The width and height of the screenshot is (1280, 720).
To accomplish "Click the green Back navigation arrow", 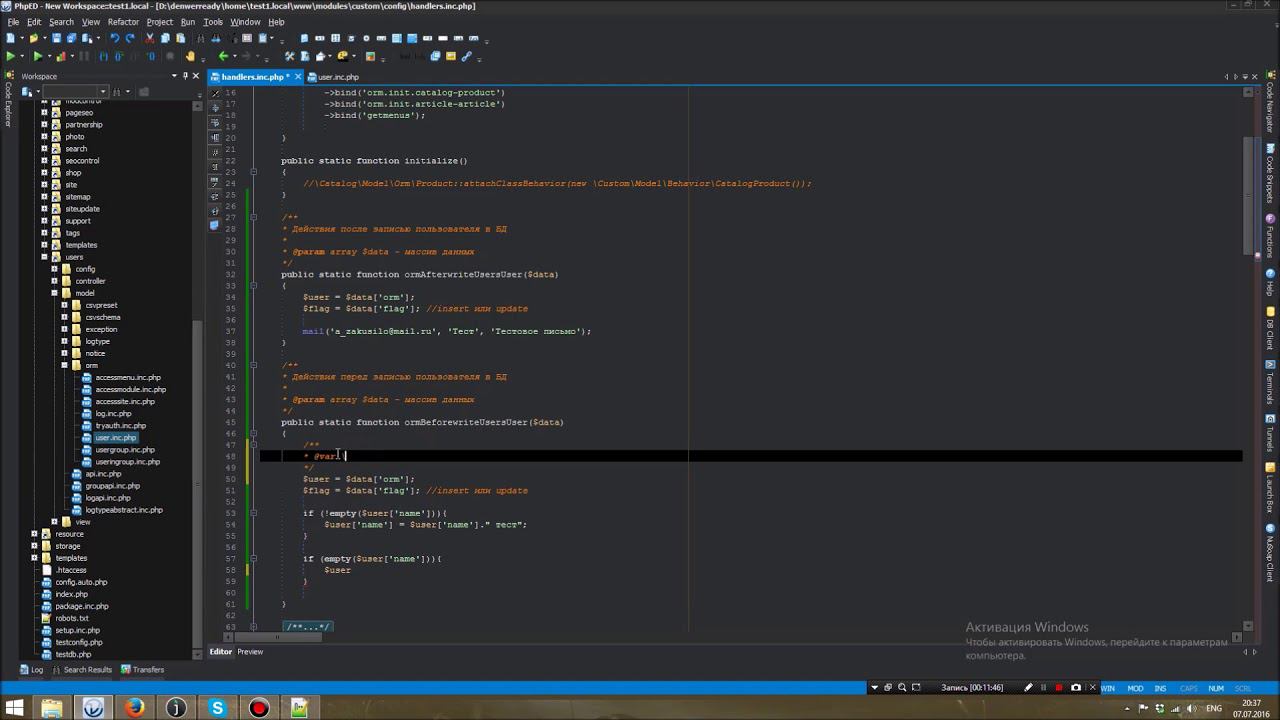I will point(223,56).
